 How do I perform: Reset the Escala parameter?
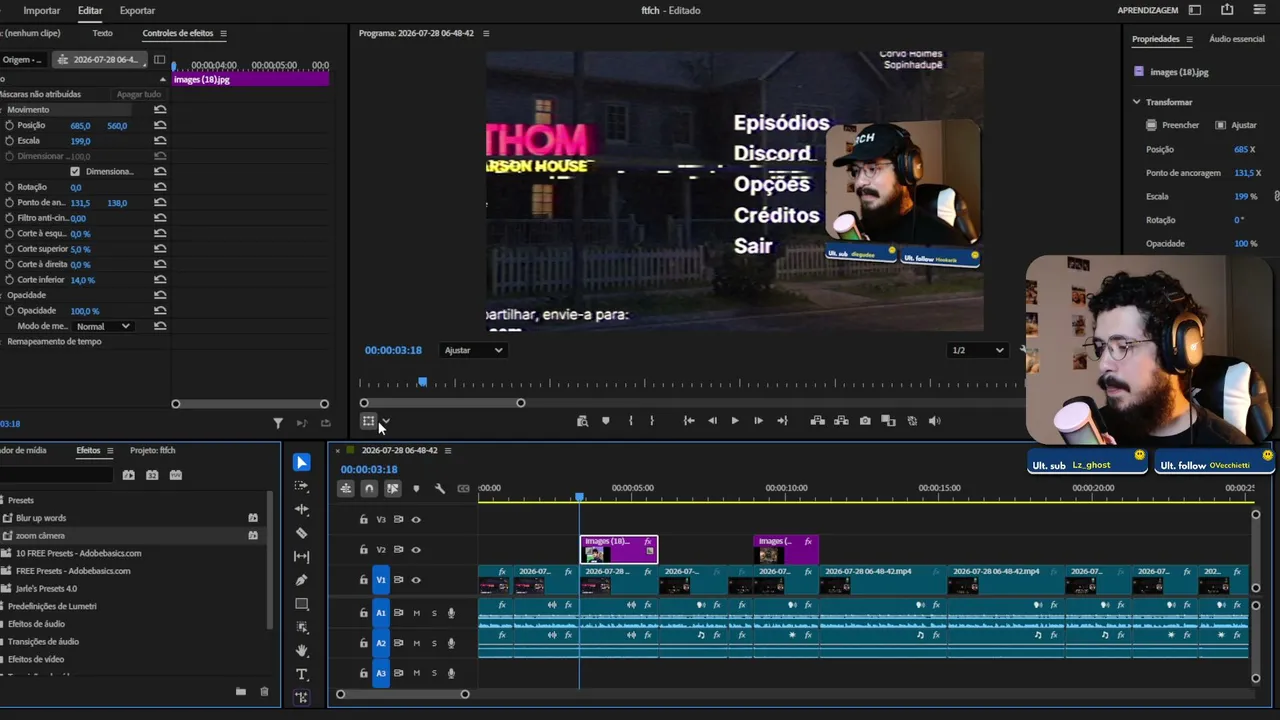coord(160,141)
